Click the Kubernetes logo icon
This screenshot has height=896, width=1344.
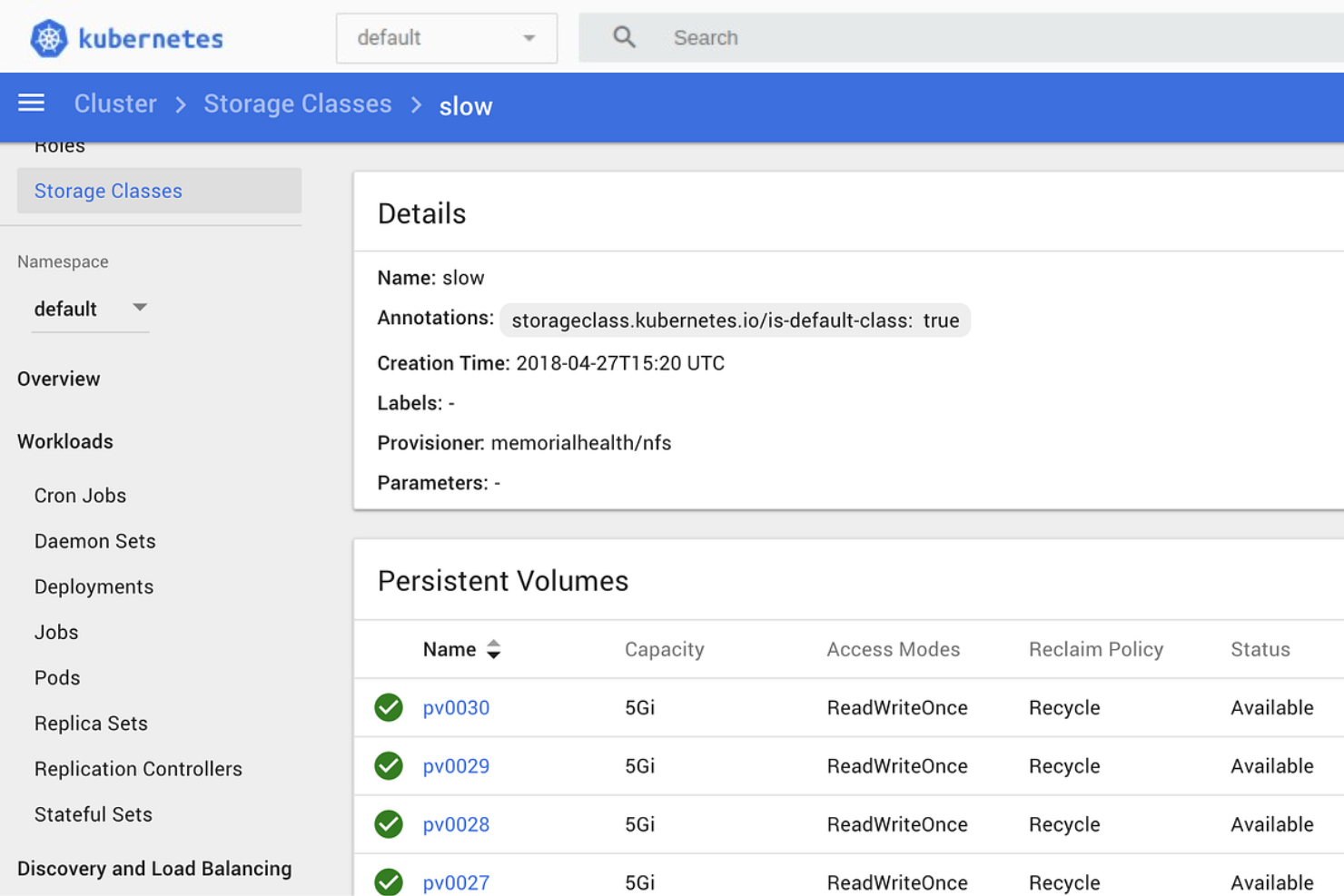(x=49, y=37)
